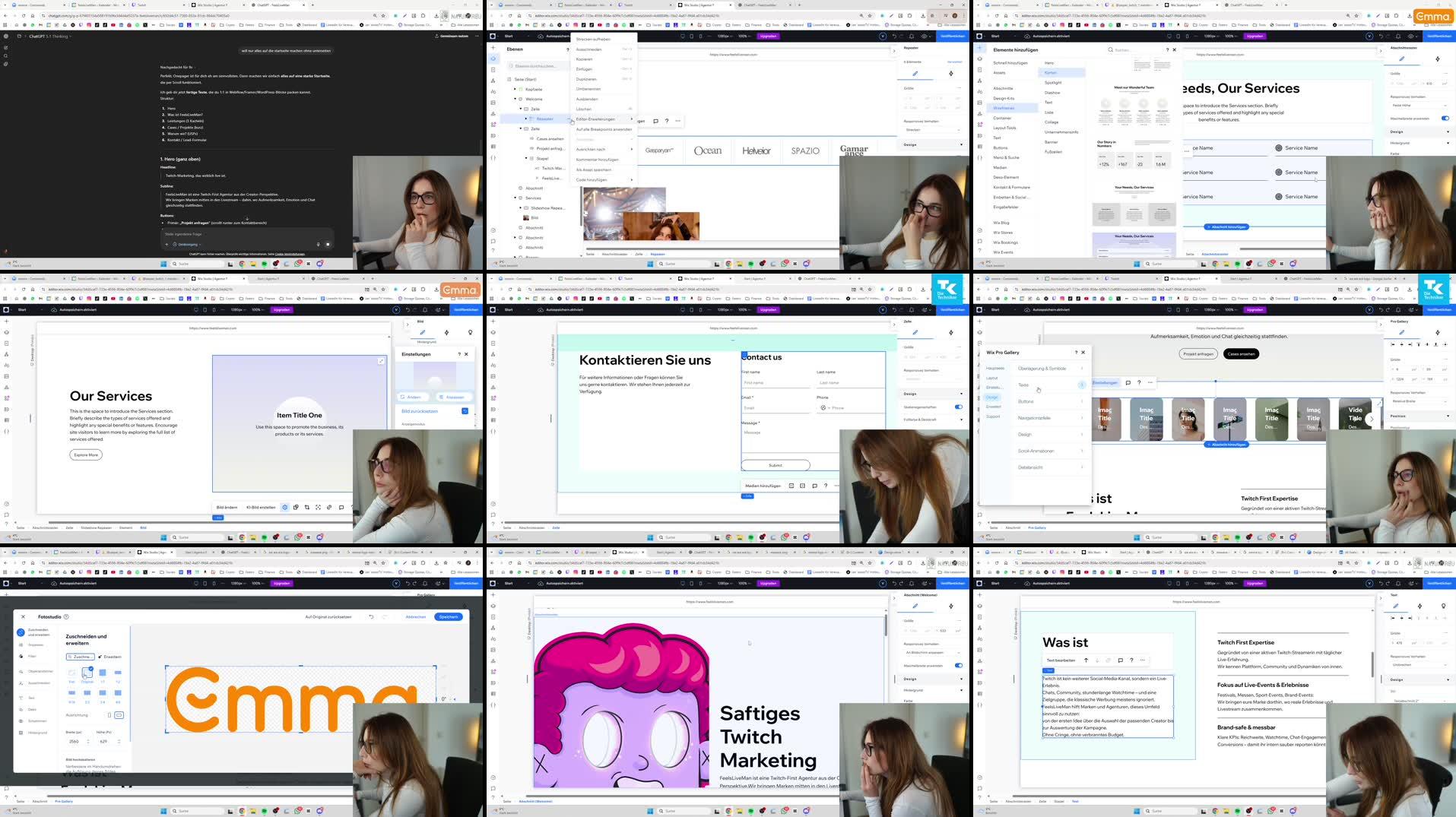Turn off the Skalierungseigenschaften toggle in Einstellungen
1456x817 pixels.
(959, 407)
